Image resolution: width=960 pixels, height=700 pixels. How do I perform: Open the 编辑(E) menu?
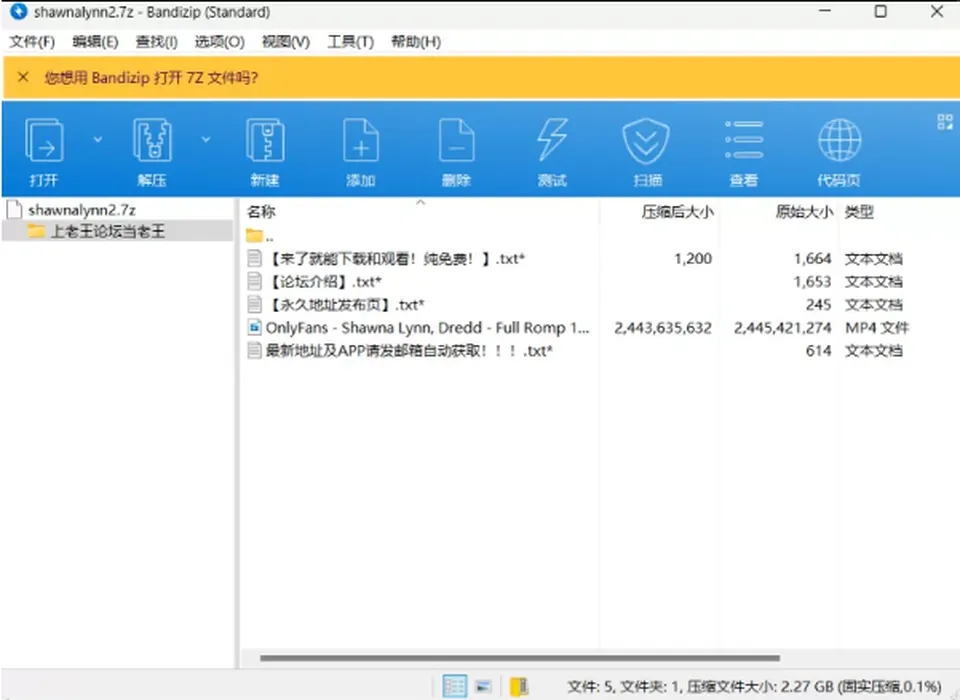tap(95, 42)
